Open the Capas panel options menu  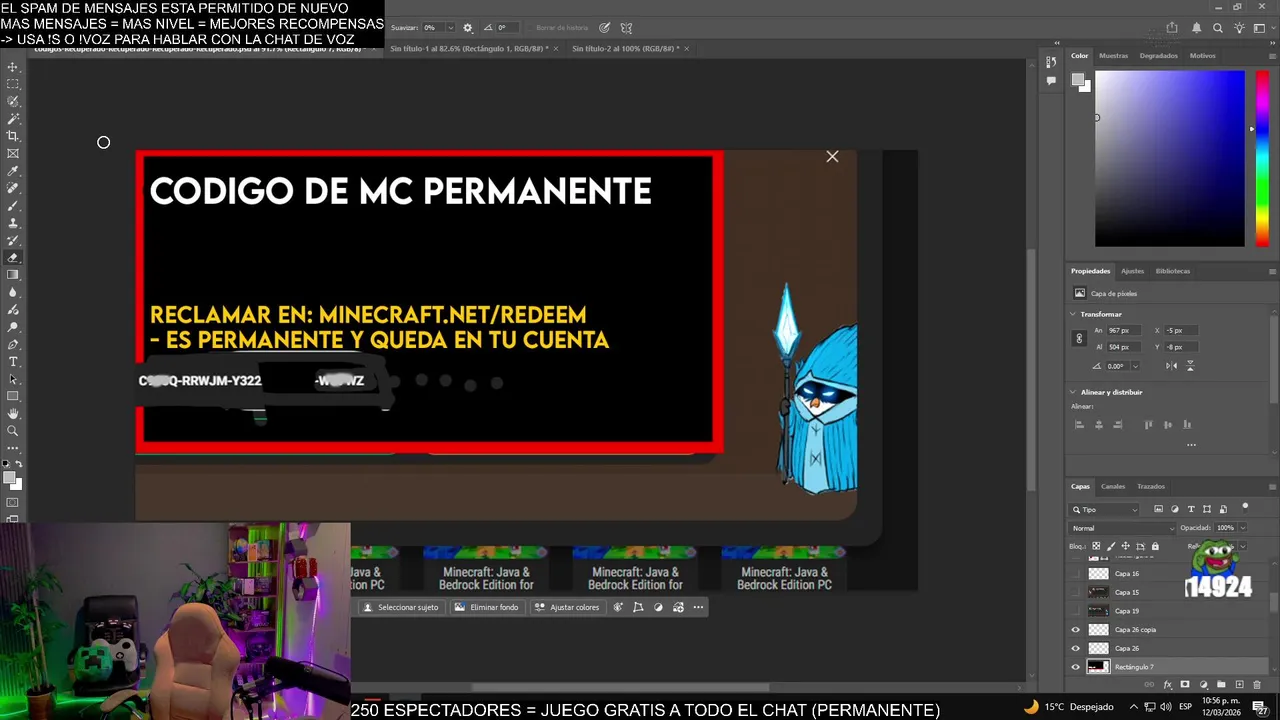point(1272,487)
